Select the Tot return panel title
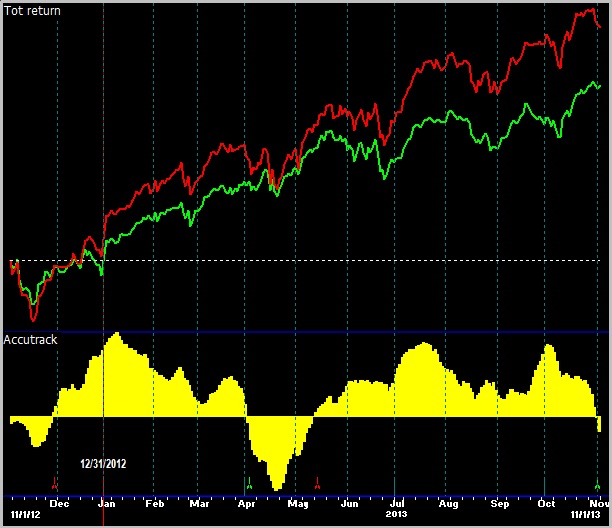This screenshot has width=612, height=528. click(32, 11)
